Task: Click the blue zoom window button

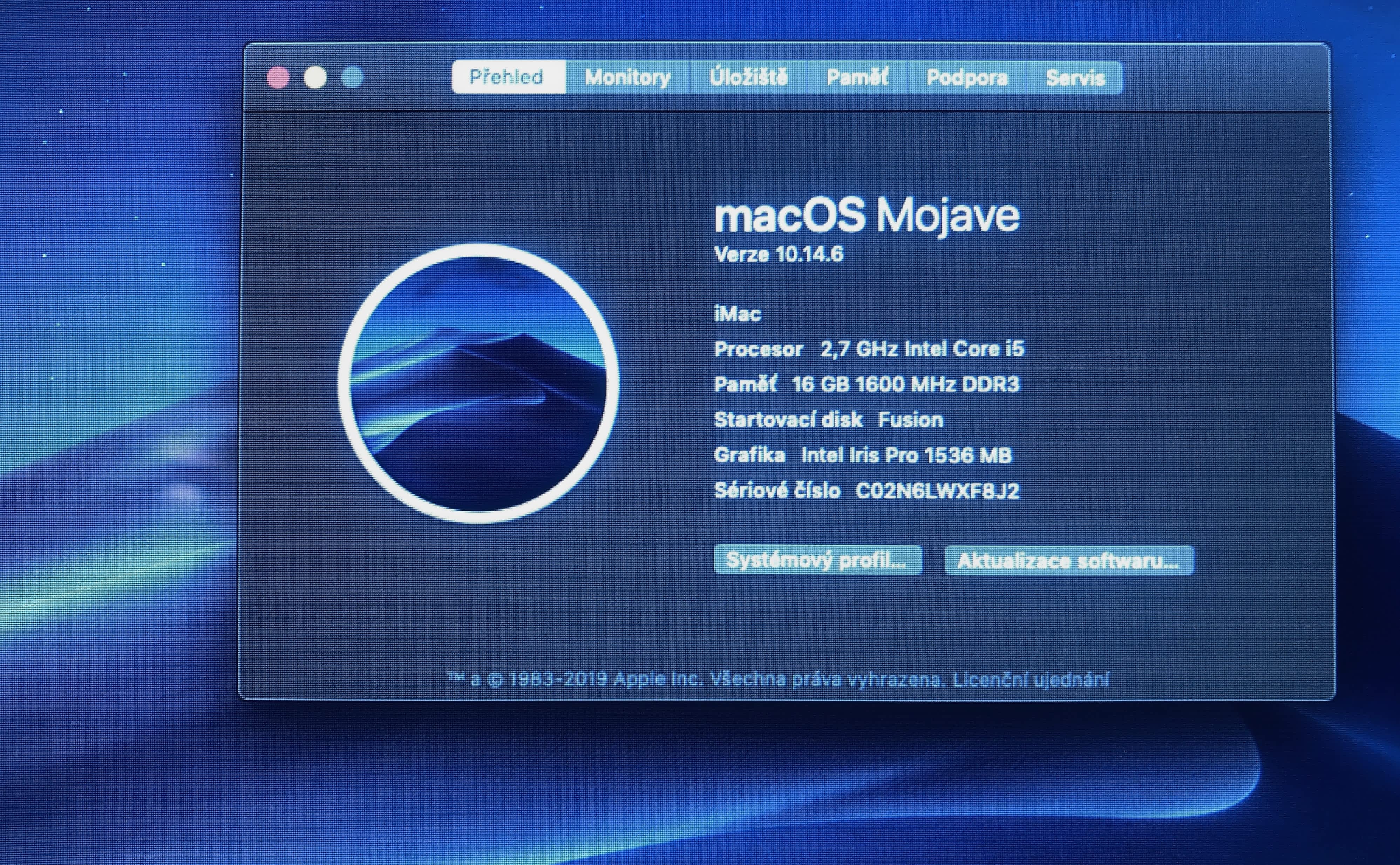Action: 352,77
